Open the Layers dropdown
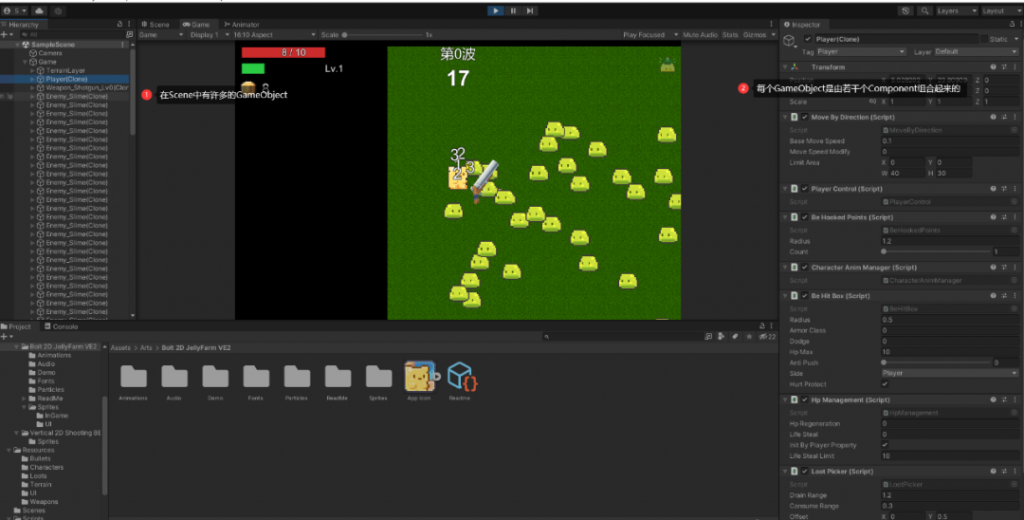Viewport: 1024px width, 520px height. tap(956, 11)
